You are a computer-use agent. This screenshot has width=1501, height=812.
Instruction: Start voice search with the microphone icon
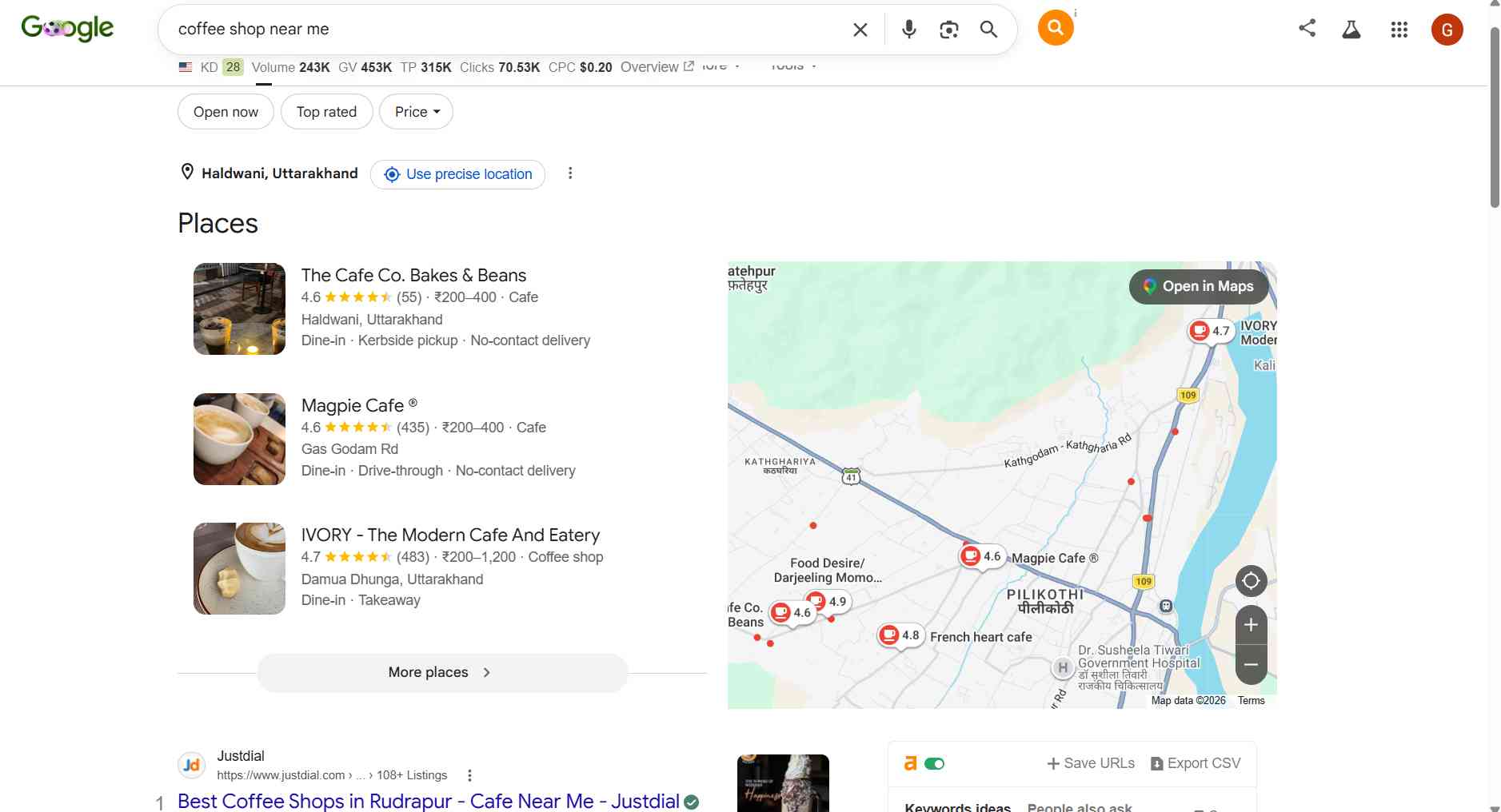909,30
